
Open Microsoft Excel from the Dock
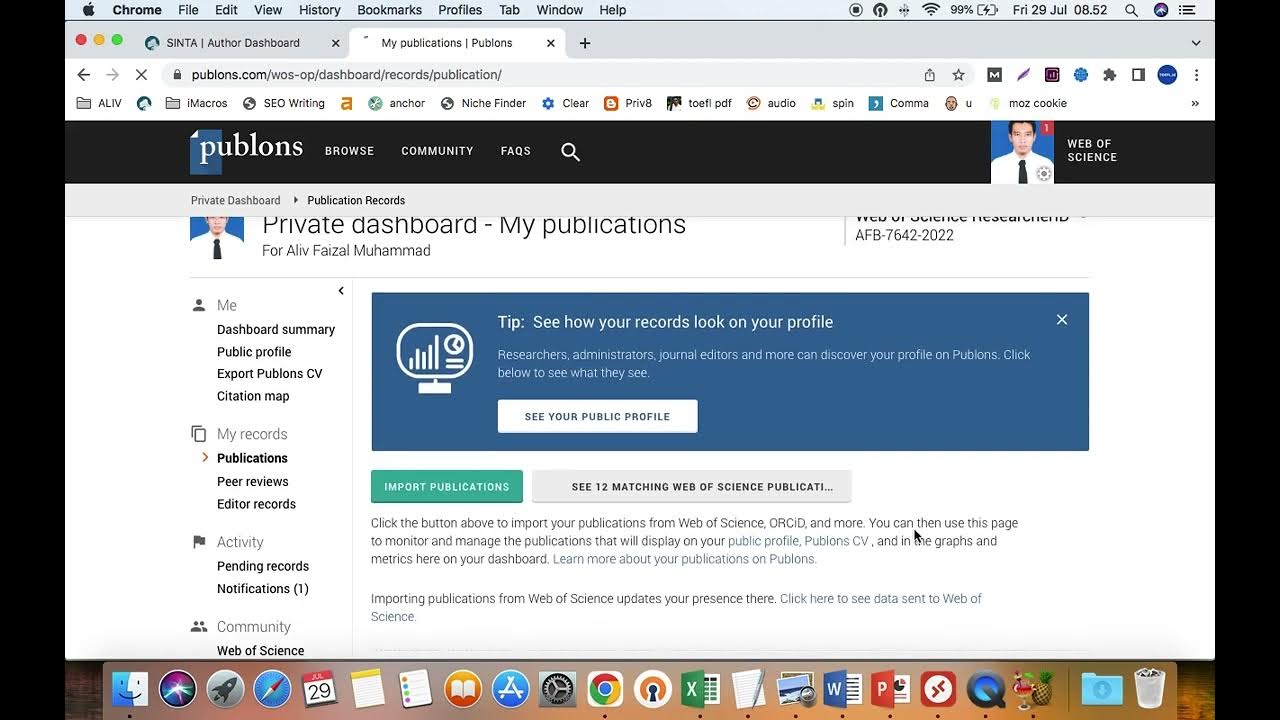pyautogui.click(x=700, y=689)
